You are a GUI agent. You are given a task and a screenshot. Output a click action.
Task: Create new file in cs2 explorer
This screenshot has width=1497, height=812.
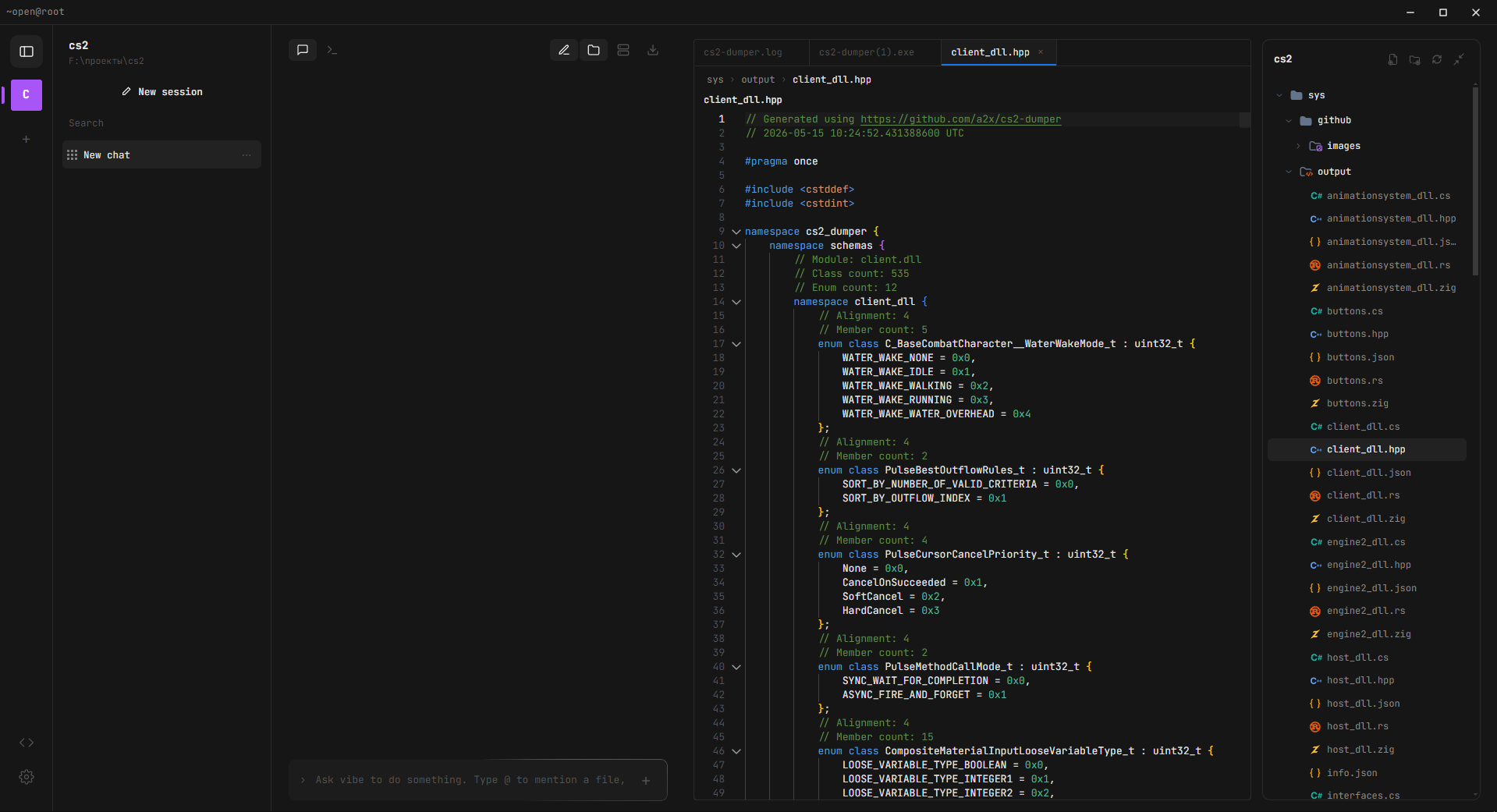point(1392,59)
